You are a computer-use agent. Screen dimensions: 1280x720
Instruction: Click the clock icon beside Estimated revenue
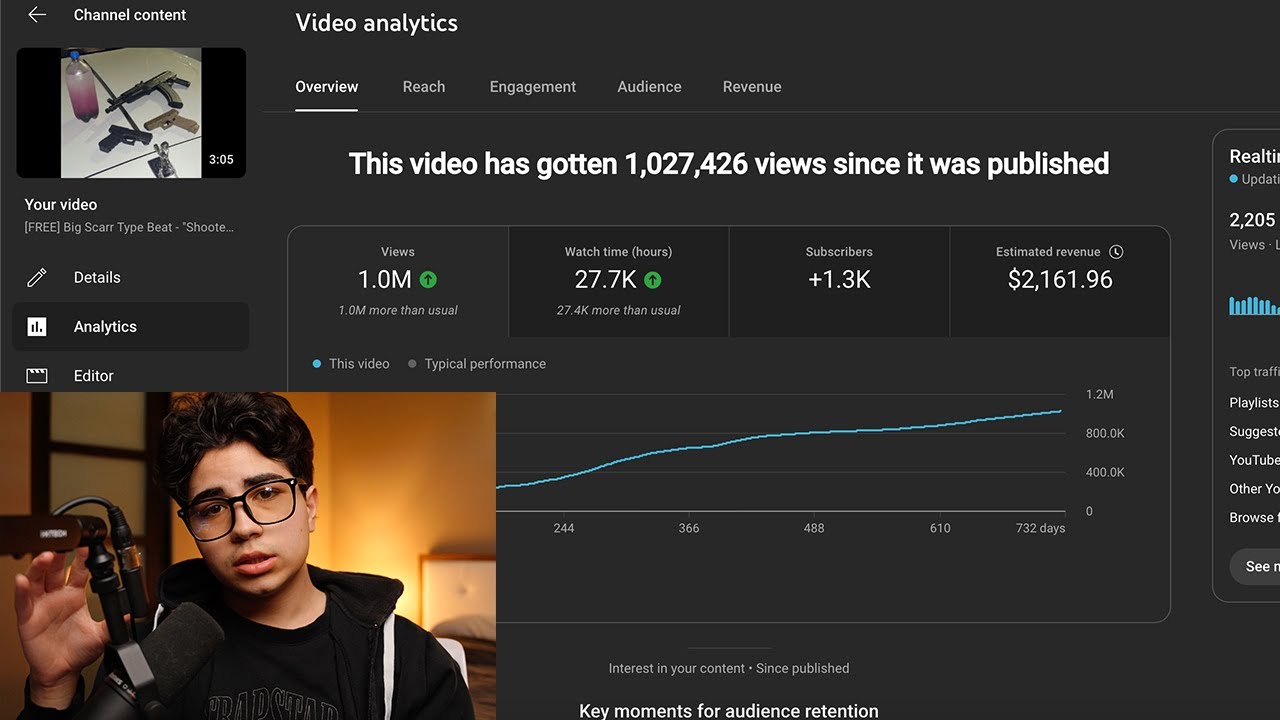[x=1116, y=252]
